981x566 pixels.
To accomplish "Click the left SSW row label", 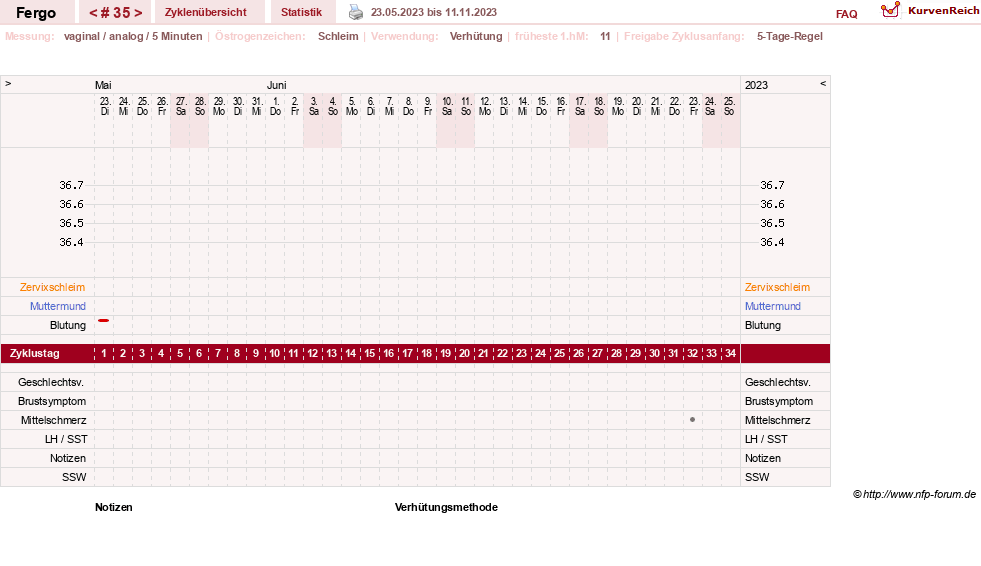I will (74, 477).
